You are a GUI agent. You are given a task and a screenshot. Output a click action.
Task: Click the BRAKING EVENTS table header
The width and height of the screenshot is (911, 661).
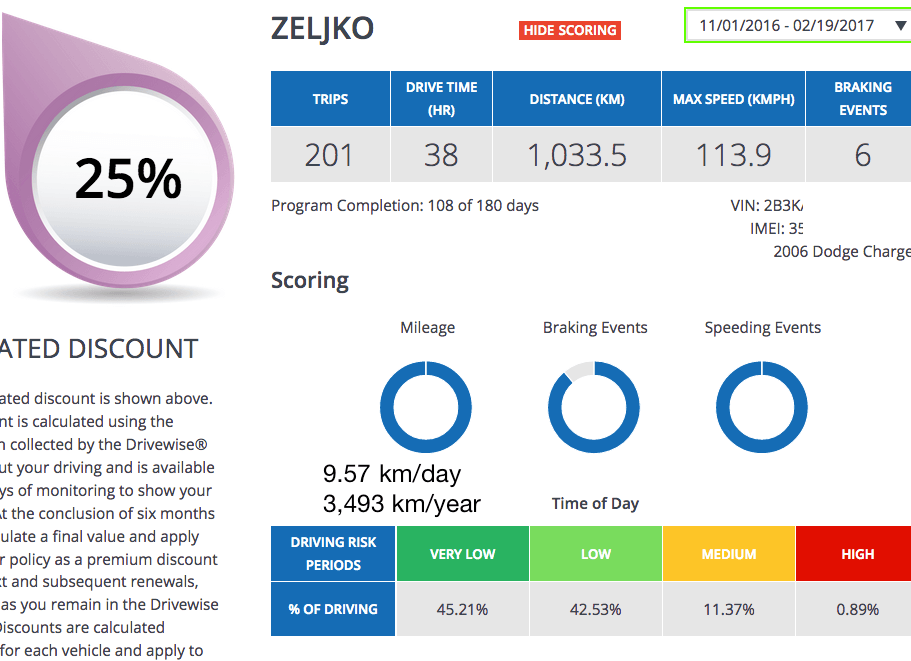[x=862, y=99]
